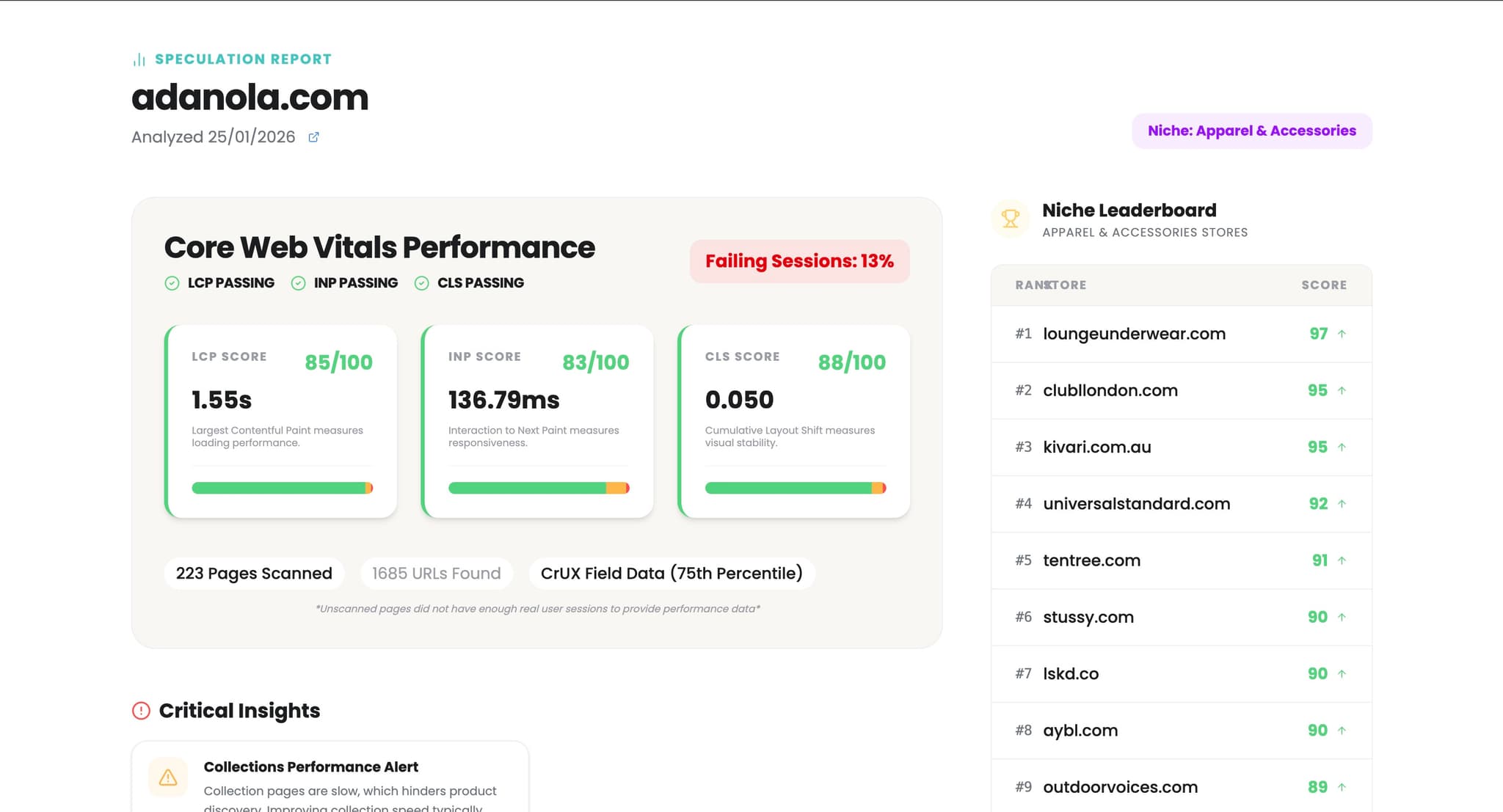Image resolution: width=1503 pixels, height=812 pixels.
Task: Click the LCP score progress bar
Action: [x=282, y=488]
